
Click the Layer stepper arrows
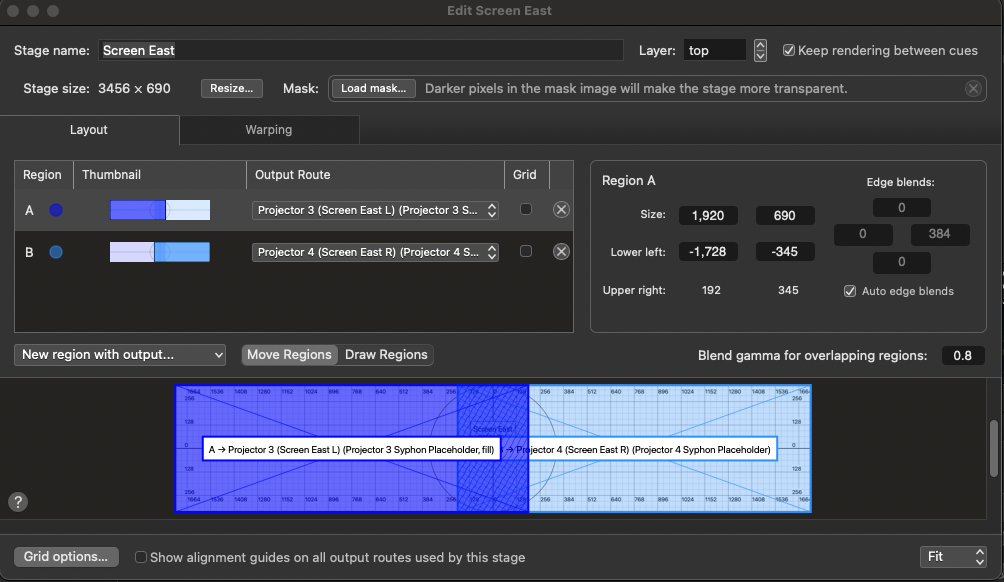pyautogui.click(x=761, y=51)
